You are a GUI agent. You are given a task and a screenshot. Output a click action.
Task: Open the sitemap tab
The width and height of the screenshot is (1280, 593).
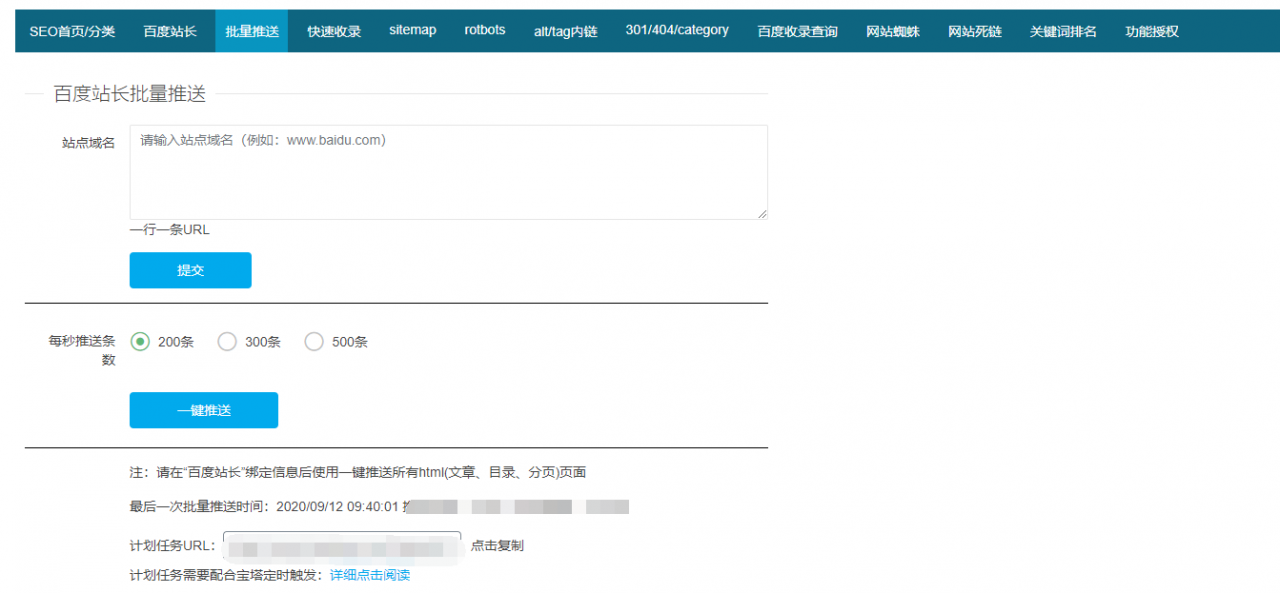tap(412, 30)
